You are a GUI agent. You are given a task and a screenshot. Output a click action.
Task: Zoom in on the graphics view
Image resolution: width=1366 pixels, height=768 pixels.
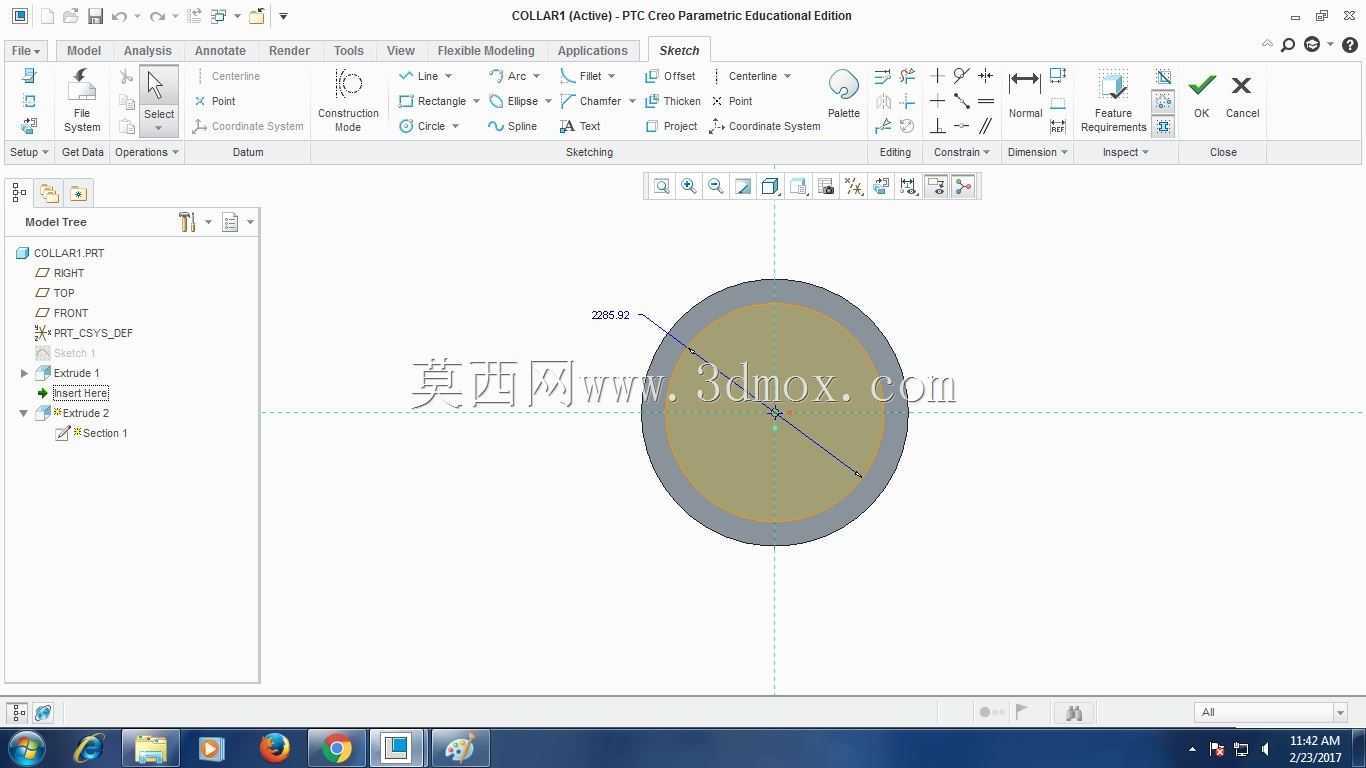click(689, 186)
